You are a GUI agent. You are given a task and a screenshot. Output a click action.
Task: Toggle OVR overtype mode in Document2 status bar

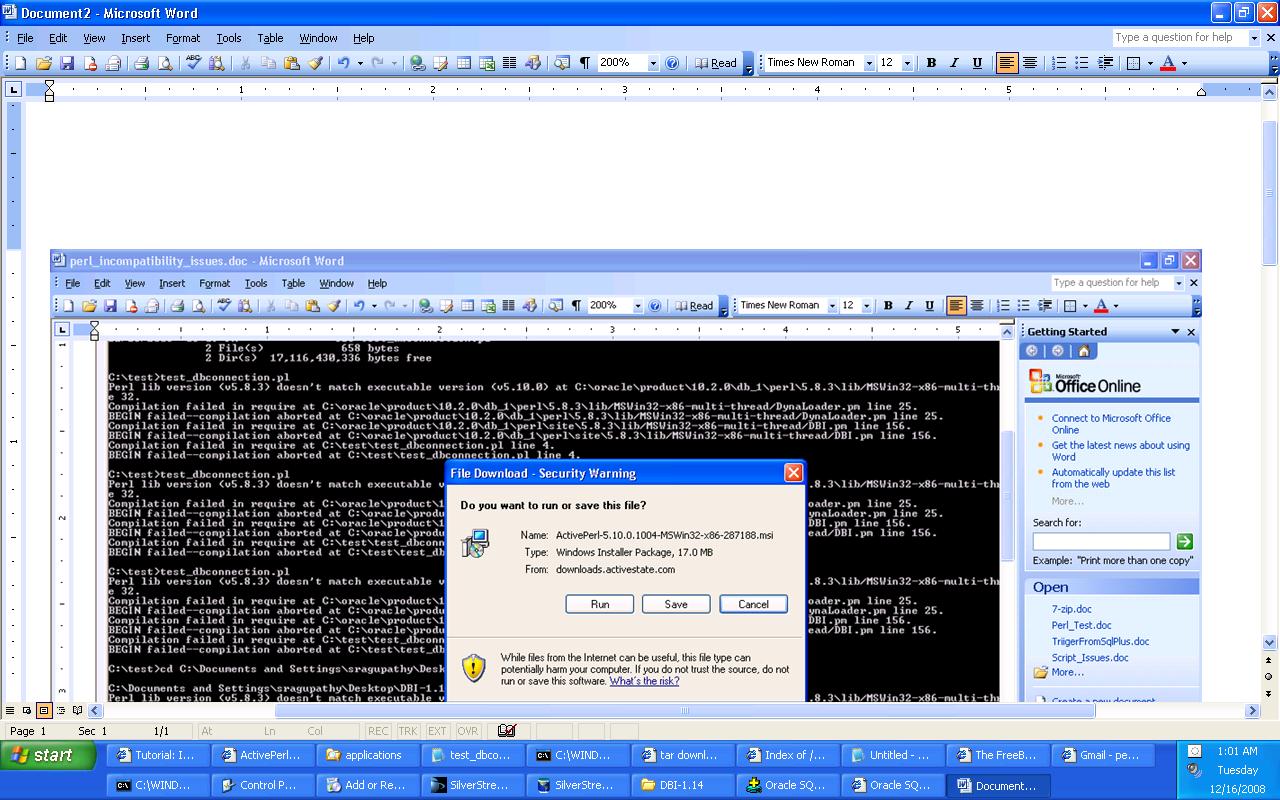click(468, 731)
